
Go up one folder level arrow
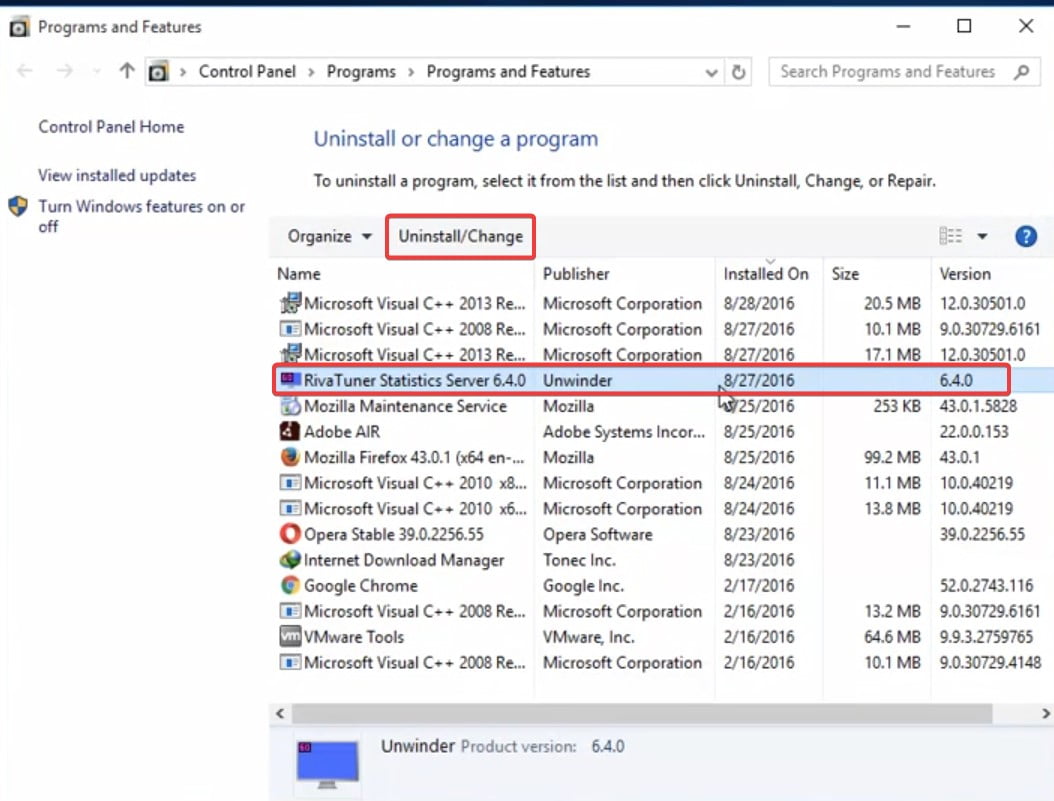[x=127, y=71]
